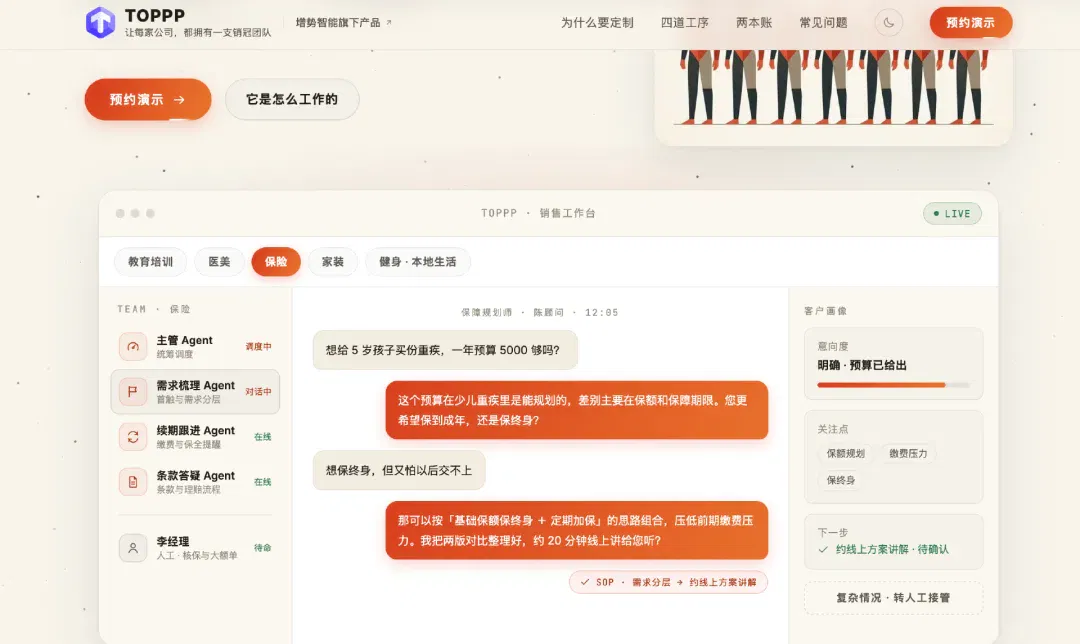The height and width of the screenshot is (644, 1080).
Task: Click the 客户画像 panel heading
Action: click(825, 311)
